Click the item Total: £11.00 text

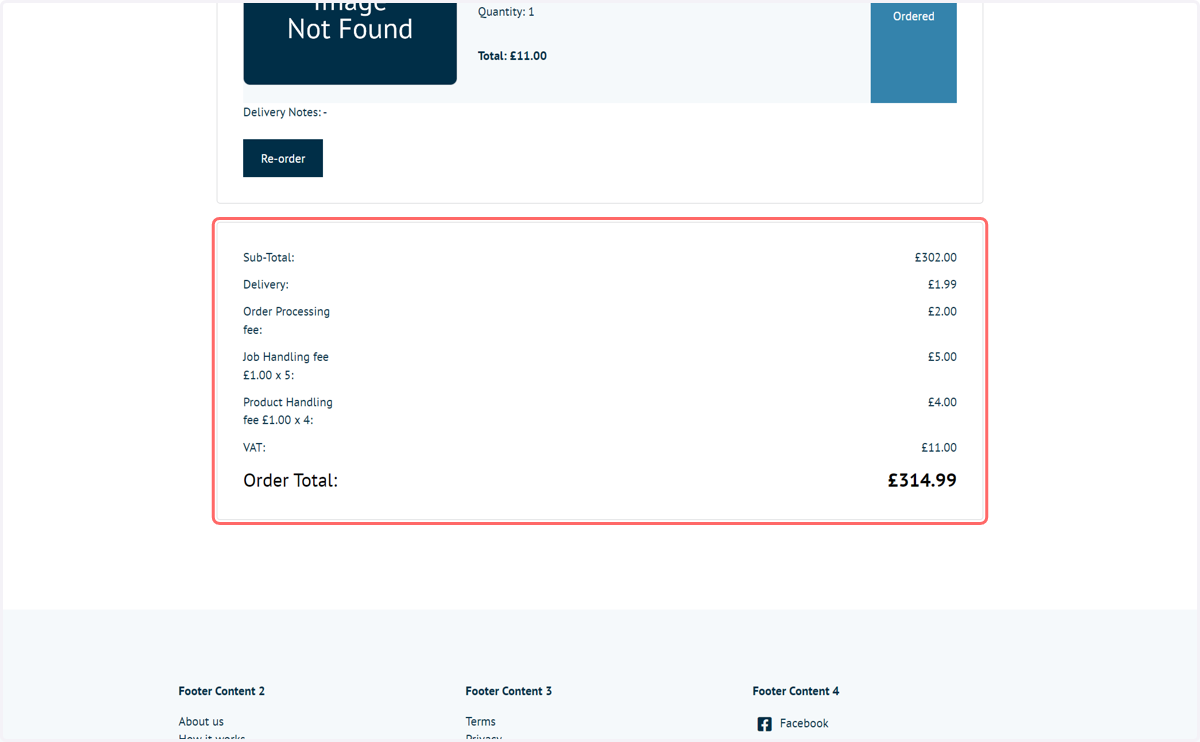(x=512, y=56)
